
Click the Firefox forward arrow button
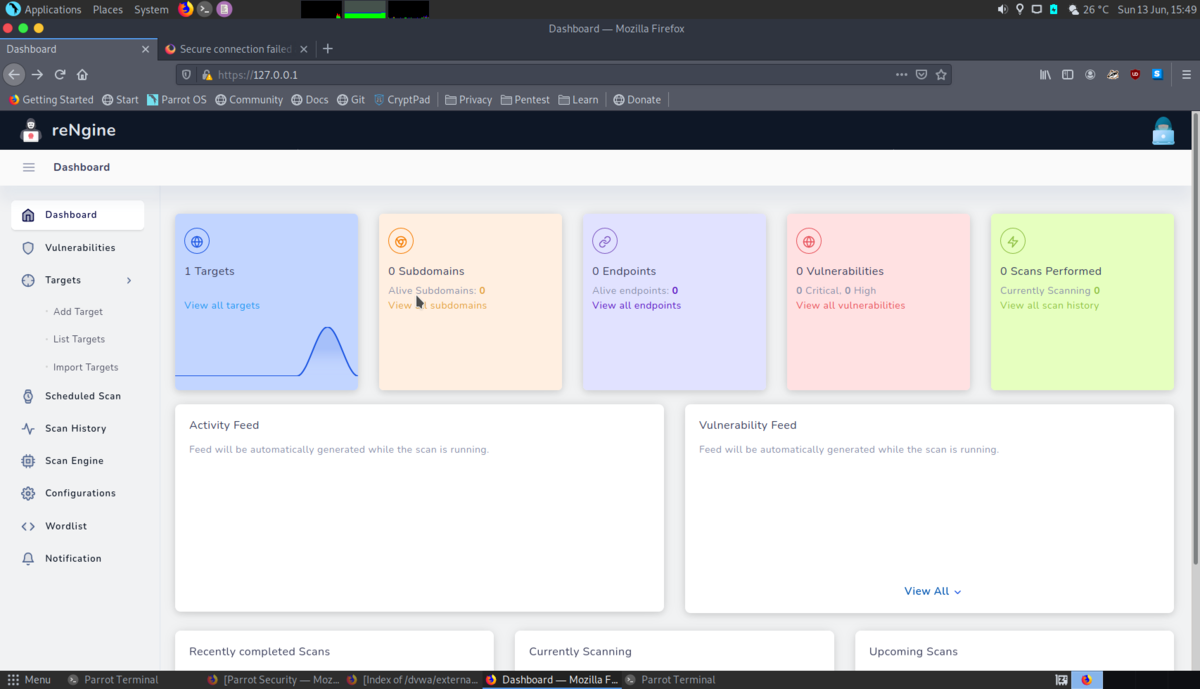(37, 74)
